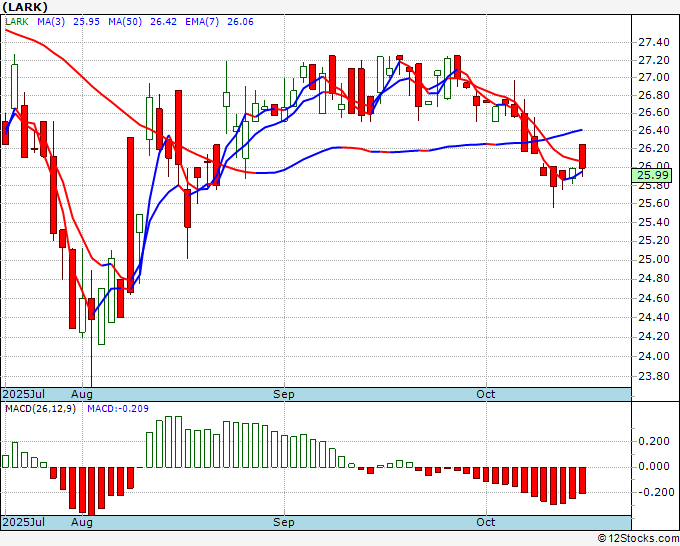Click the lowest-wick red candle in early August

point(92,309)
